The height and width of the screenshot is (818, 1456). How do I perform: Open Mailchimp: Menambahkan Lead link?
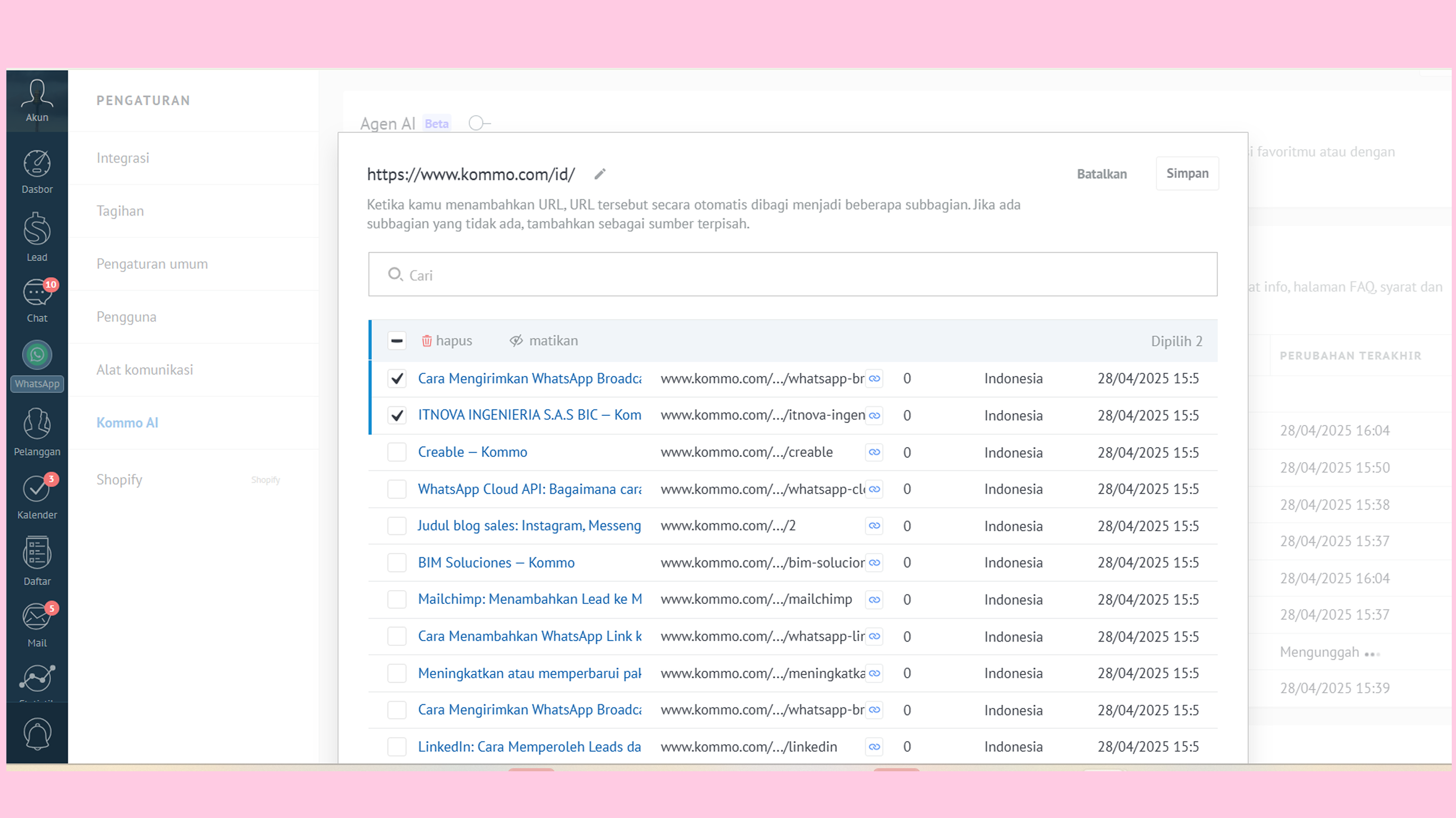pos(530,599)
